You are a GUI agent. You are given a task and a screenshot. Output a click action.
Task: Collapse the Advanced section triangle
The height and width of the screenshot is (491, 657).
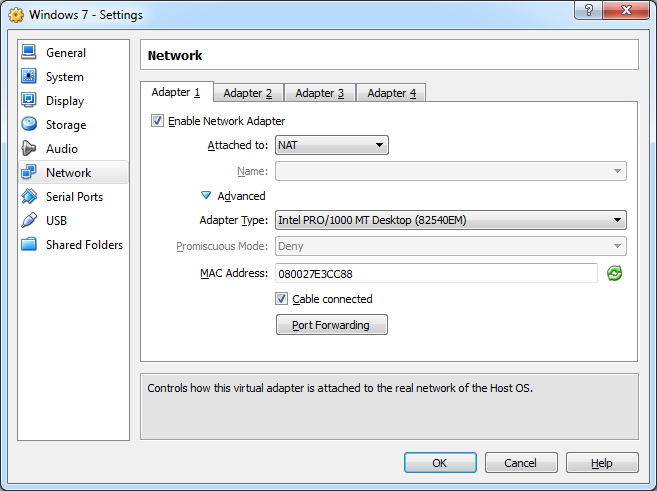click(206, 196)
